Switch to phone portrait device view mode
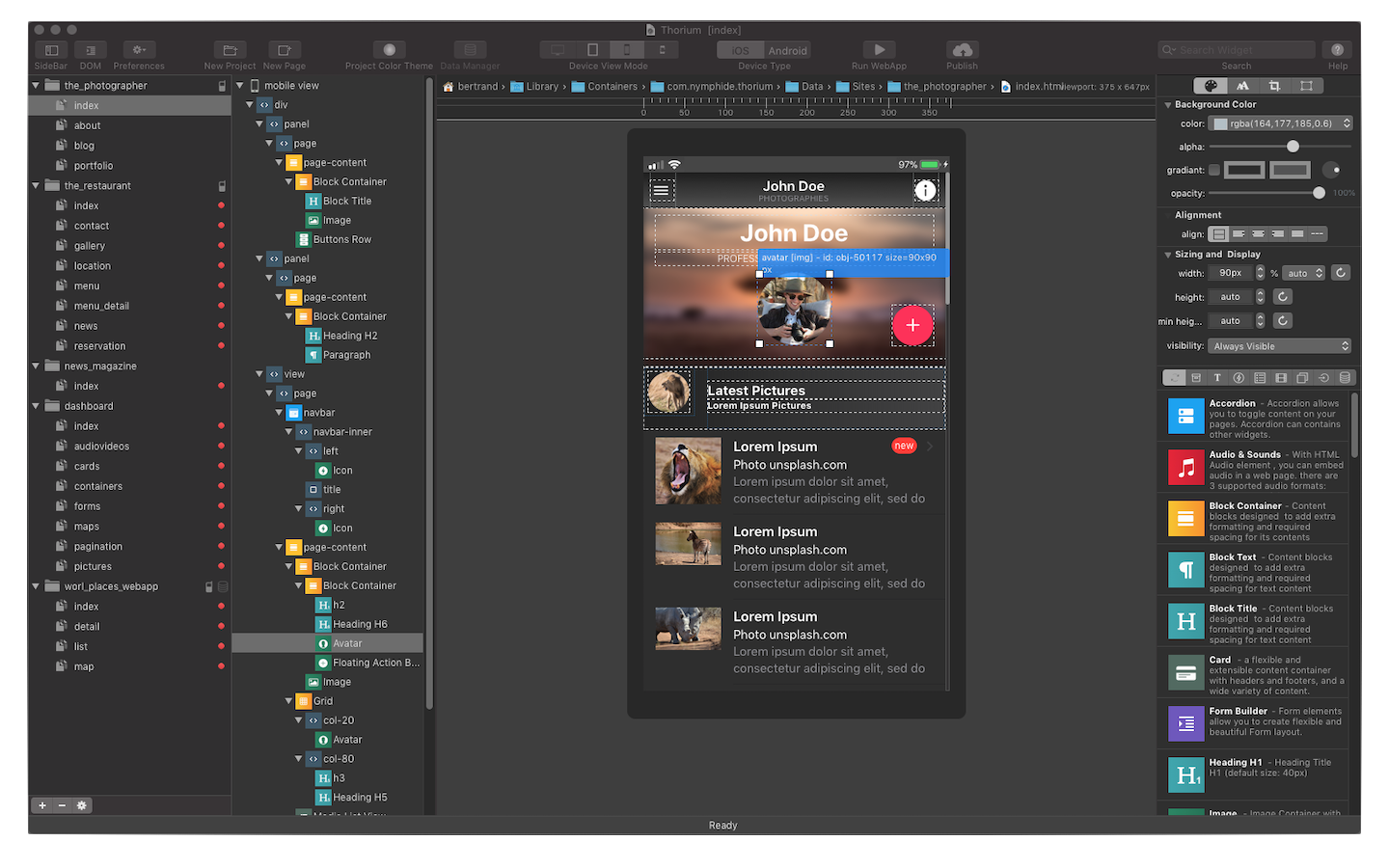 (x=627, y=50)
